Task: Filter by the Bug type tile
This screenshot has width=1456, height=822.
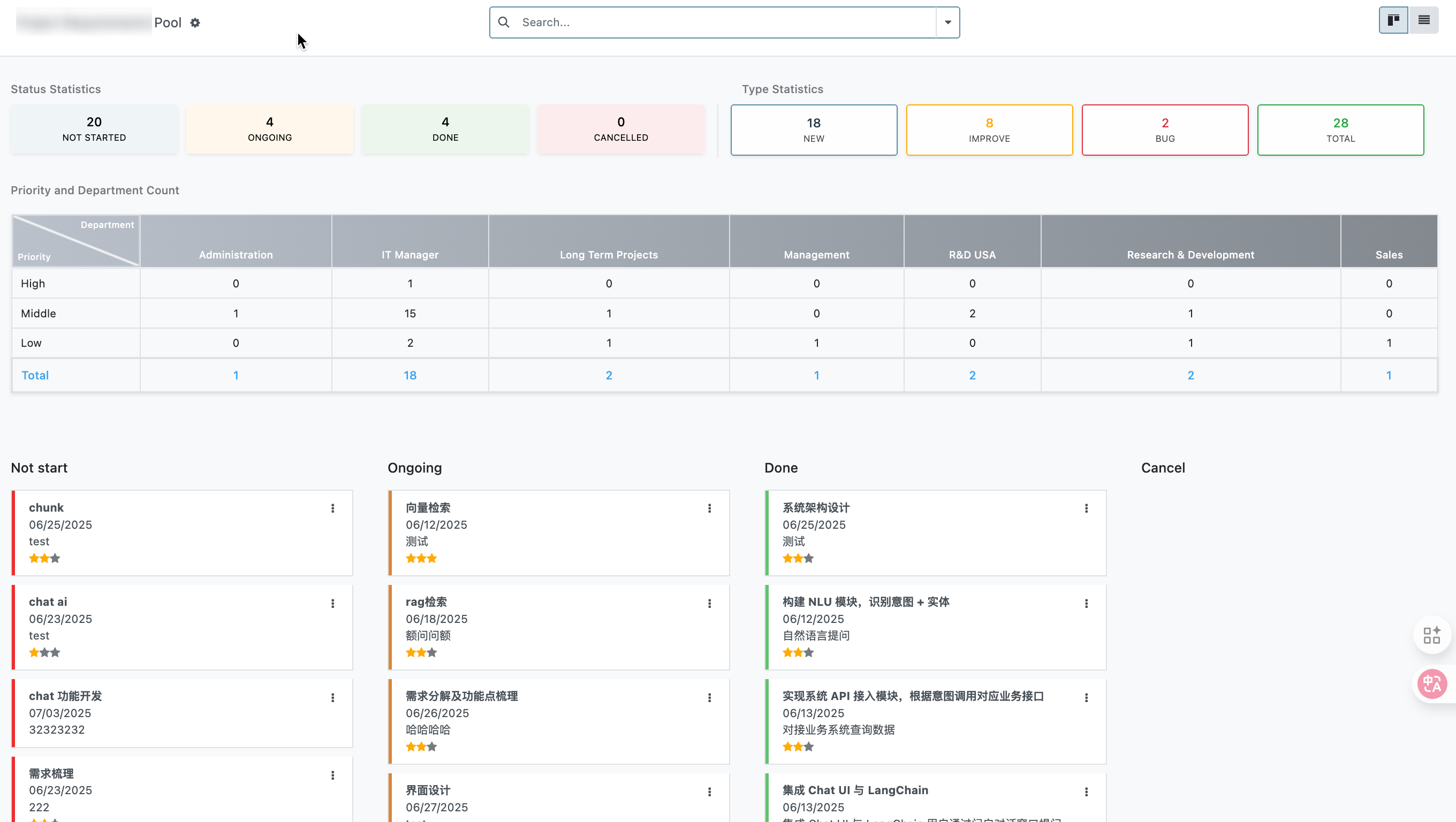Action: coord(1165,130)
